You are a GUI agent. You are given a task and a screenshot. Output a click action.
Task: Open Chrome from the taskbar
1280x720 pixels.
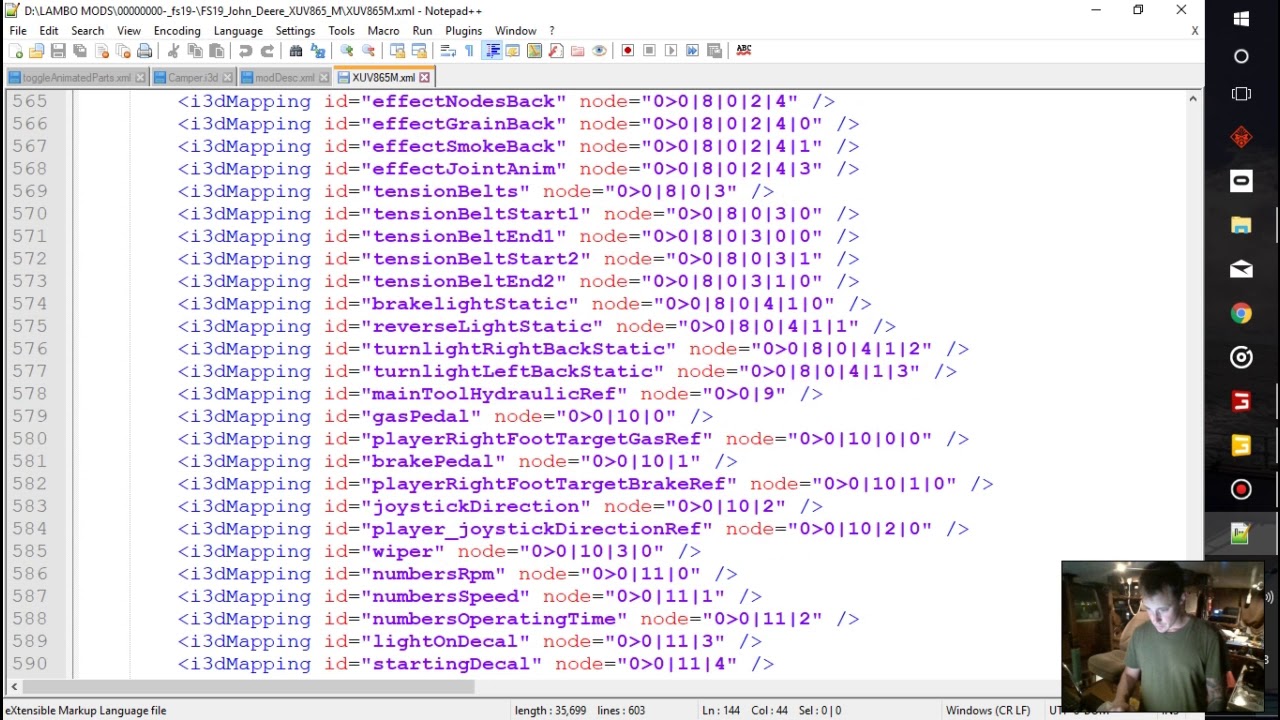tap(1241, 314)
